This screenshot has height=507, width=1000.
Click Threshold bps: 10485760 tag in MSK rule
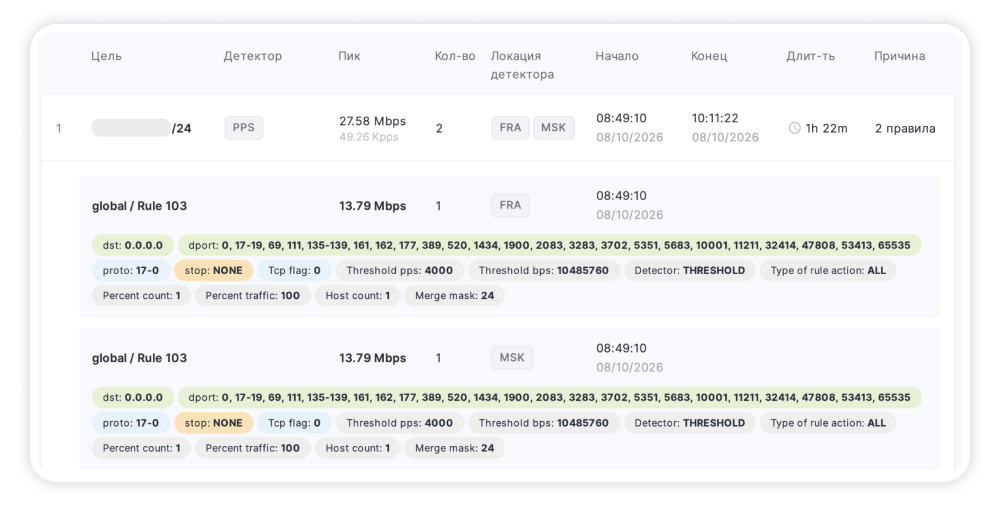pos(544,423)
